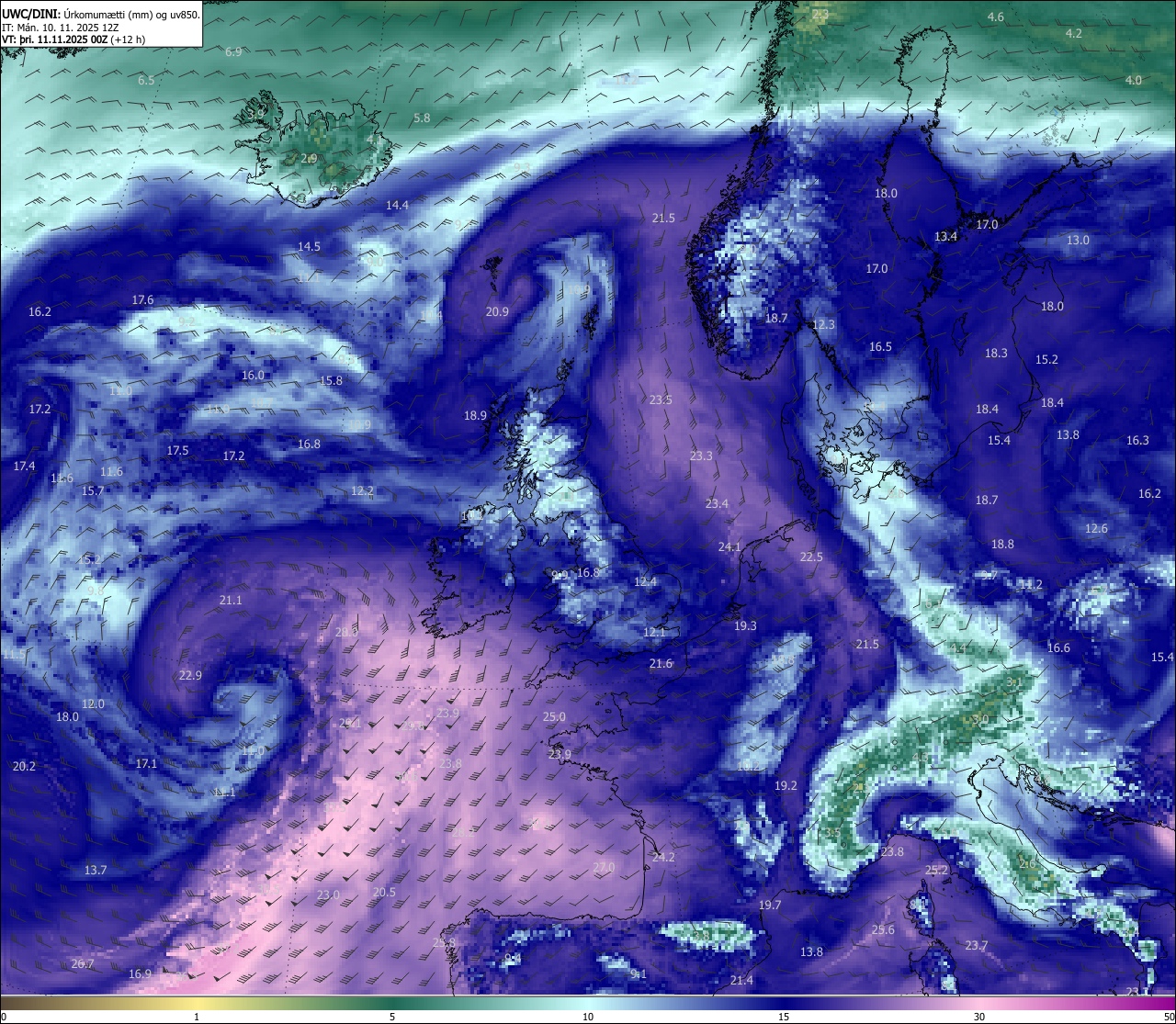Click the 24.1 value label
The height and width of the screenshot is (1024, 1176).
click(x=729, y=547)
